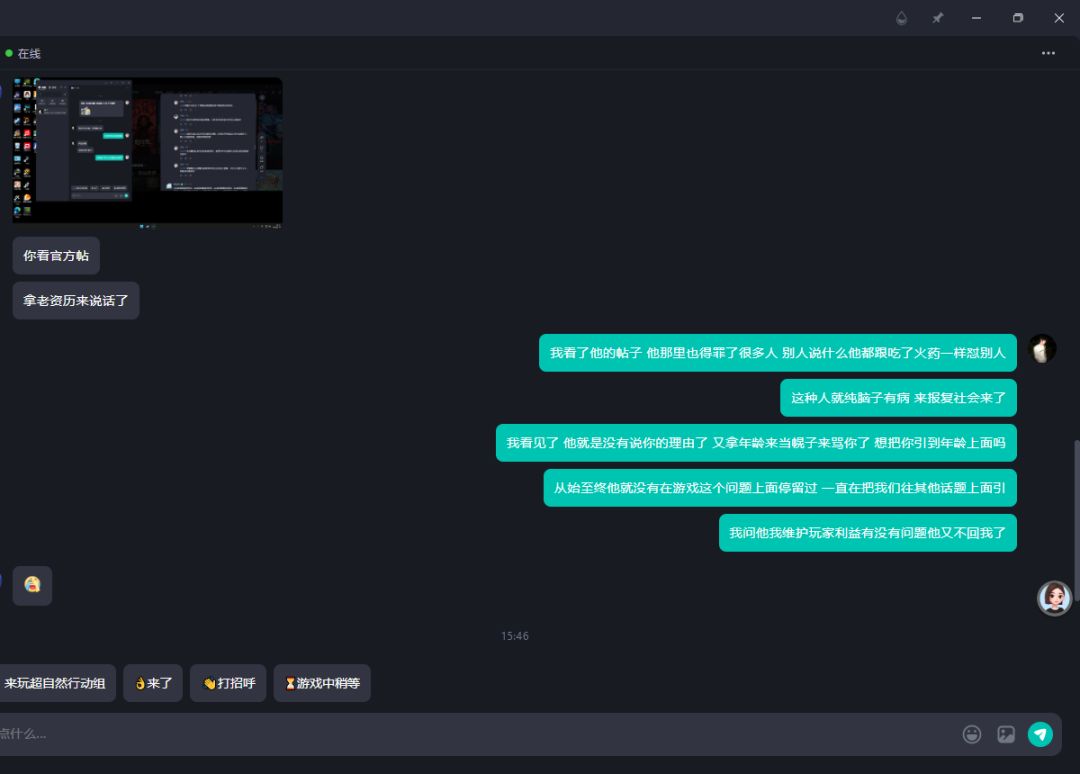Open the image attachment picker
Image resolution: width=1080 pixels, height=774 pixels.
[1006, 734]
